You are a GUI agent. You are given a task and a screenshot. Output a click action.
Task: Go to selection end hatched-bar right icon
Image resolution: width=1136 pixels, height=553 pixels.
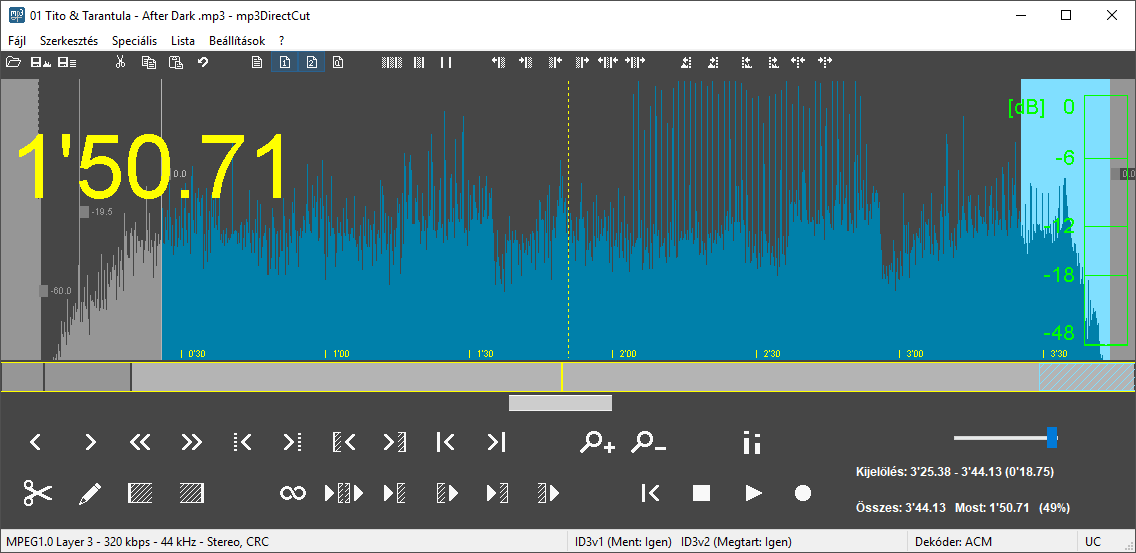pos(395,442)
